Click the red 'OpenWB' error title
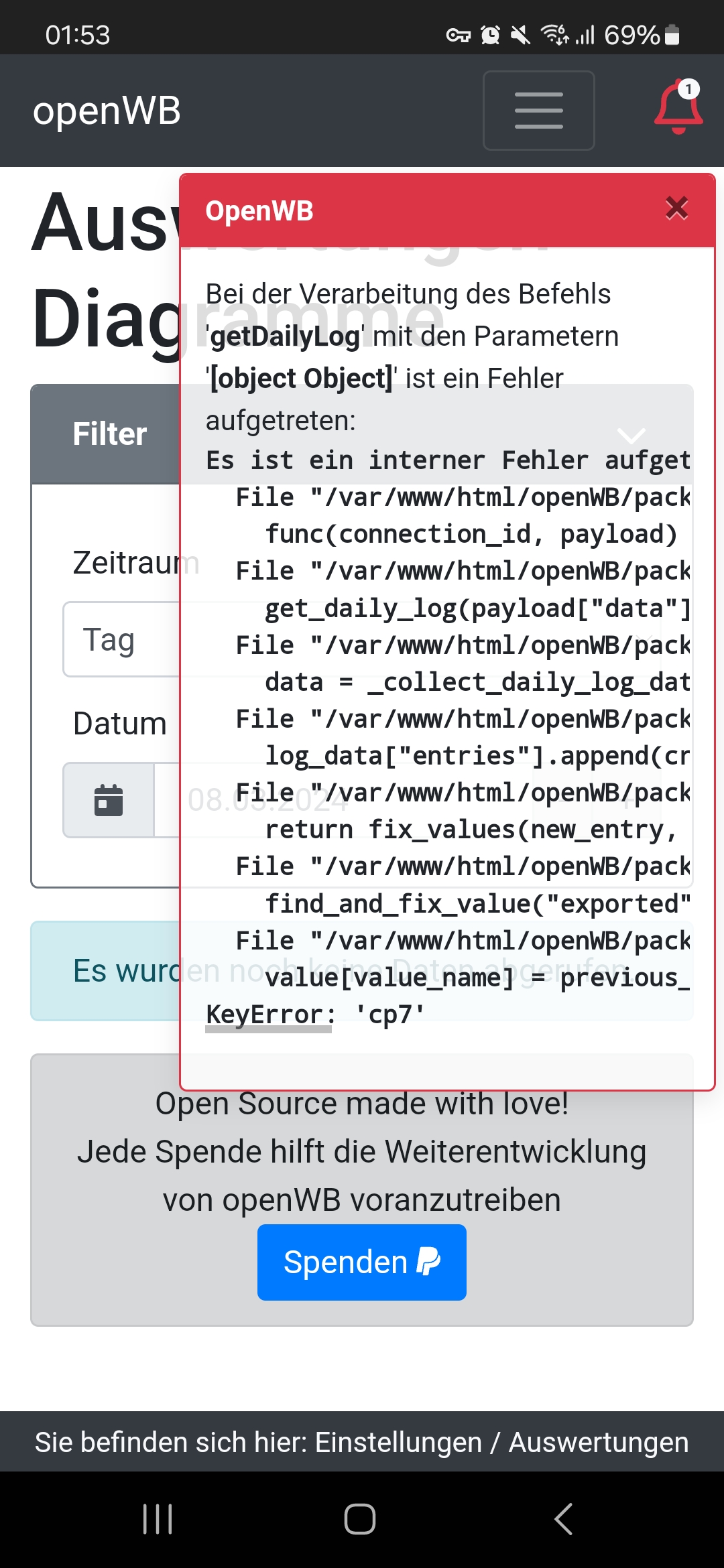 point(259,211)
